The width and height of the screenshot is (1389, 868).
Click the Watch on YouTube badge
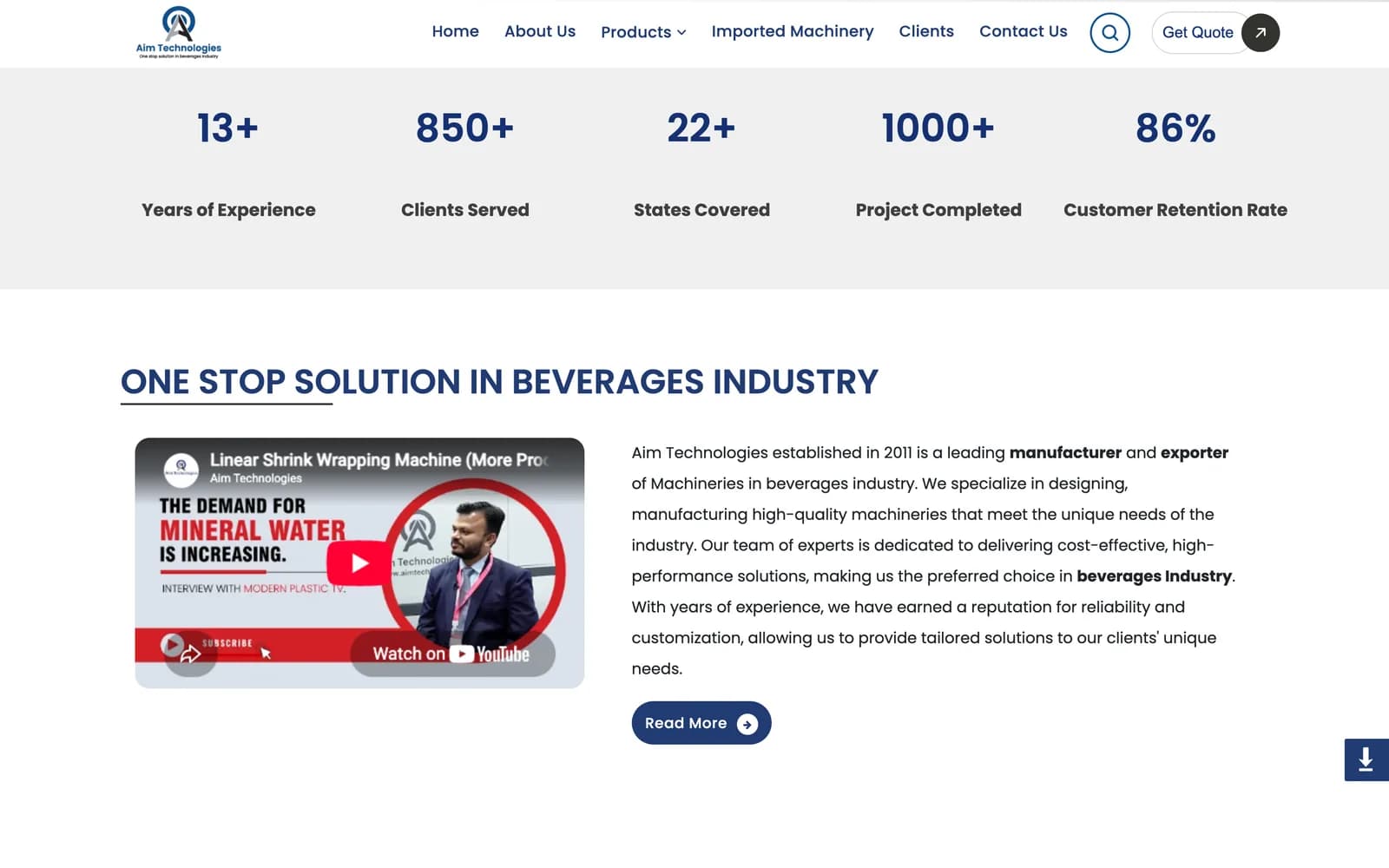pyautogui.click(x=452, y=654)
